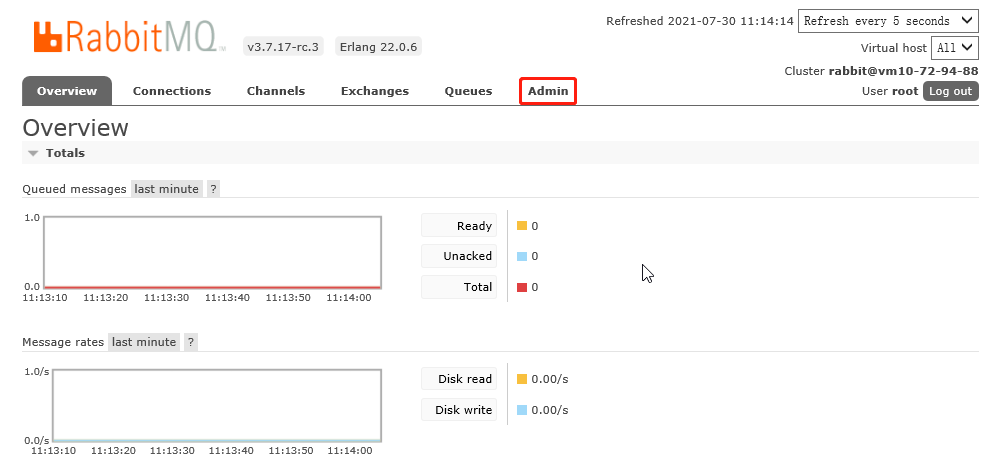Click the blue Unacked color swatch
This screenshot has height=470, width=995.
(521, 257)
